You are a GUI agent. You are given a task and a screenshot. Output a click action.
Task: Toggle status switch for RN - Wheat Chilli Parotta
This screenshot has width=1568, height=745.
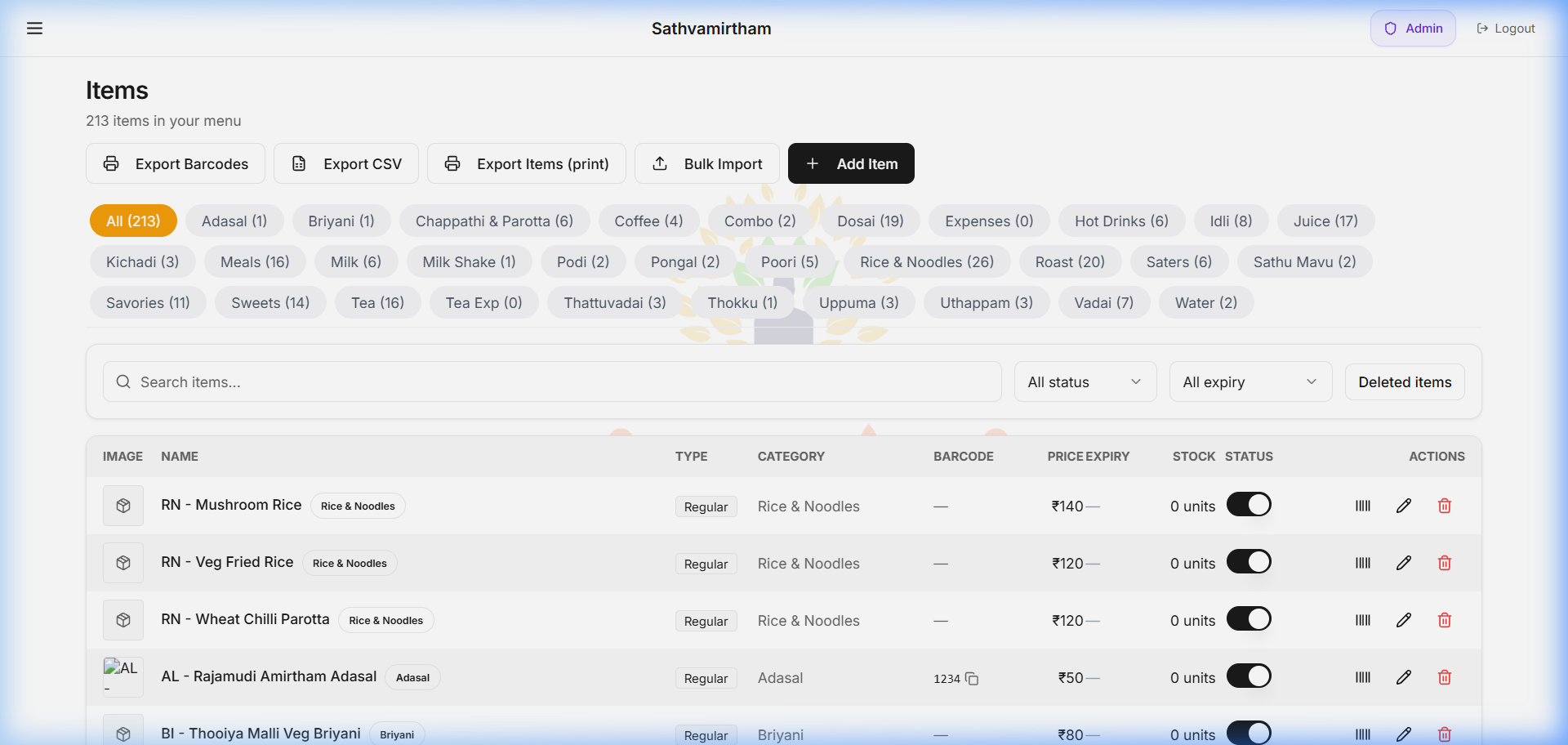point(1249,619)
